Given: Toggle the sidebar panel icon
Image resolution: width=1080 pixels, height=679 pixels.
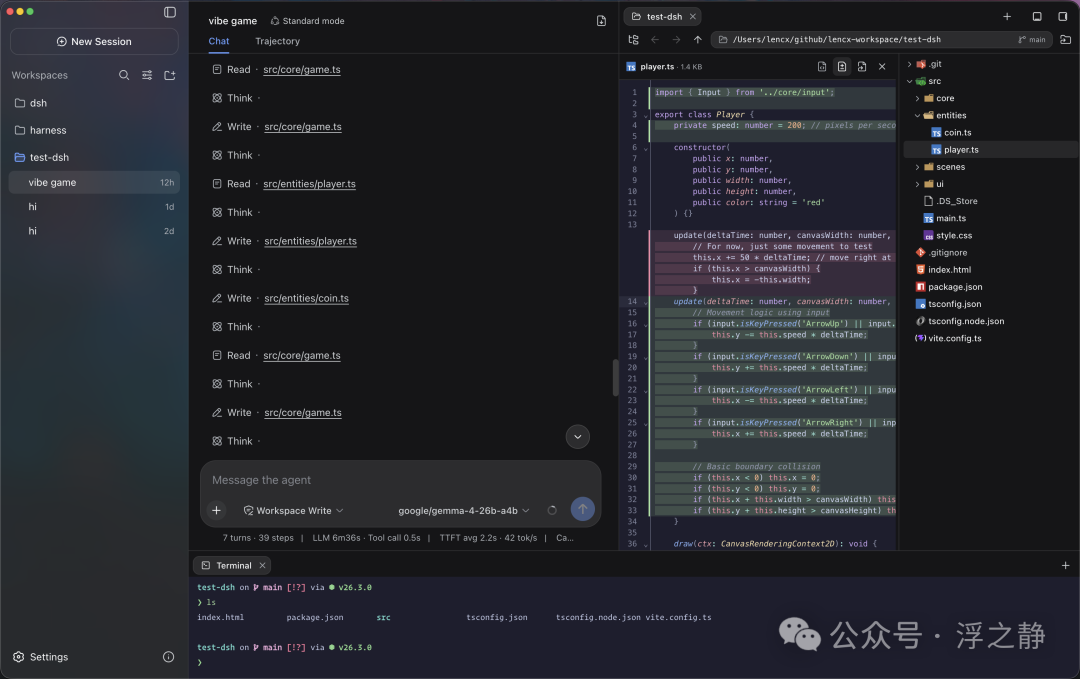Looking at the screenshot, I should (169, 12).
